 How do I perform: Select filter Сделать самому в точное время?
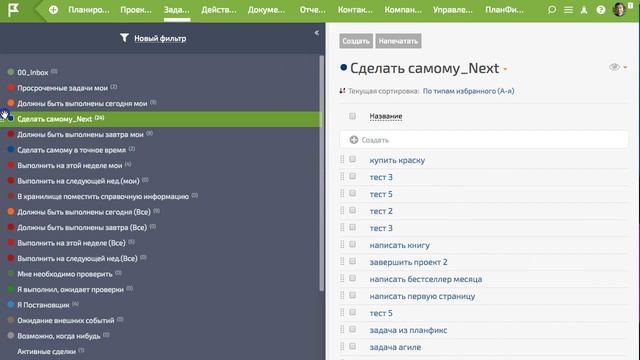click(x=71, y=150)
